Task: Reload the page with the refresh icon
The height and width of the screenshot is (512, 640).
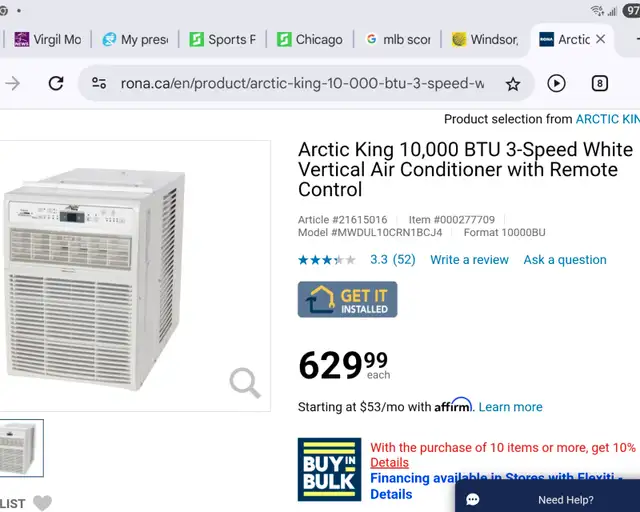Action: (x=56, y=83)
